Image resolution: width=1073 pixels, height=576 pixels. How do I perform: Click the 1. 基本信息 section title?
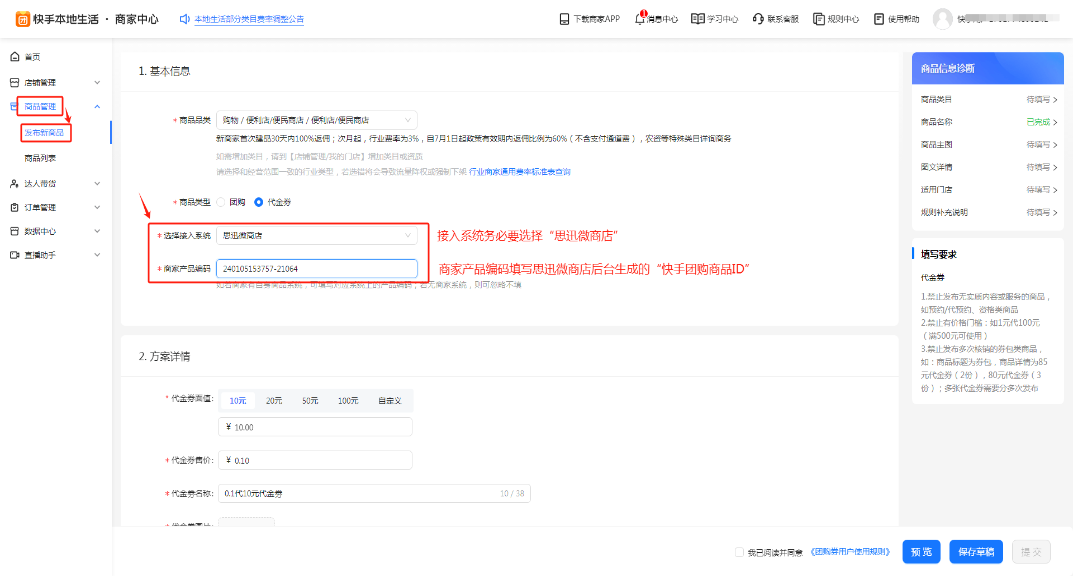click(x=164, y=71)
